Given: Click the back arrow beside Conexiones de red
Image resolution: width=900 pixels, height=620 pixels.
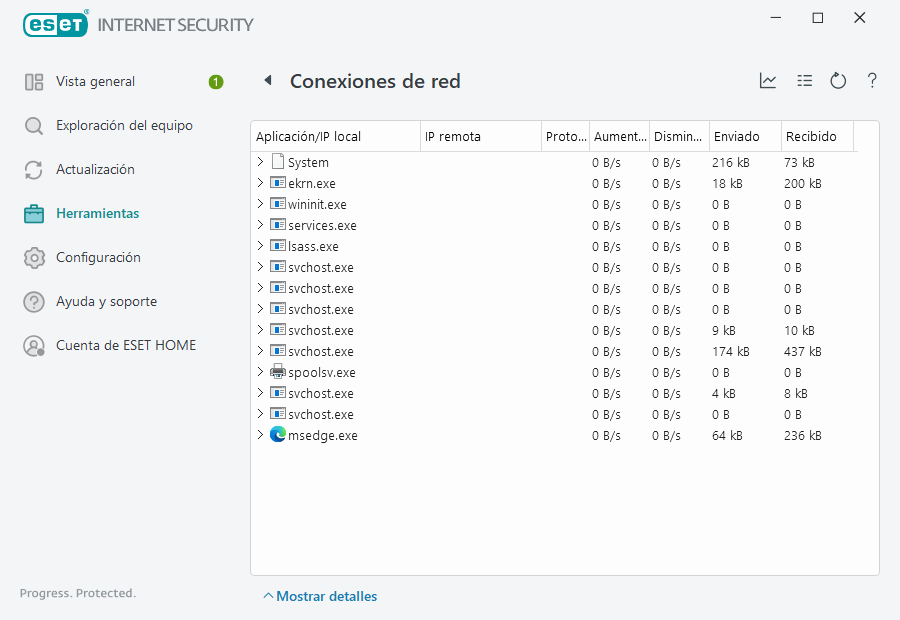Looking at the screenshot, I should pyautogui.click(x=268, y=81).
